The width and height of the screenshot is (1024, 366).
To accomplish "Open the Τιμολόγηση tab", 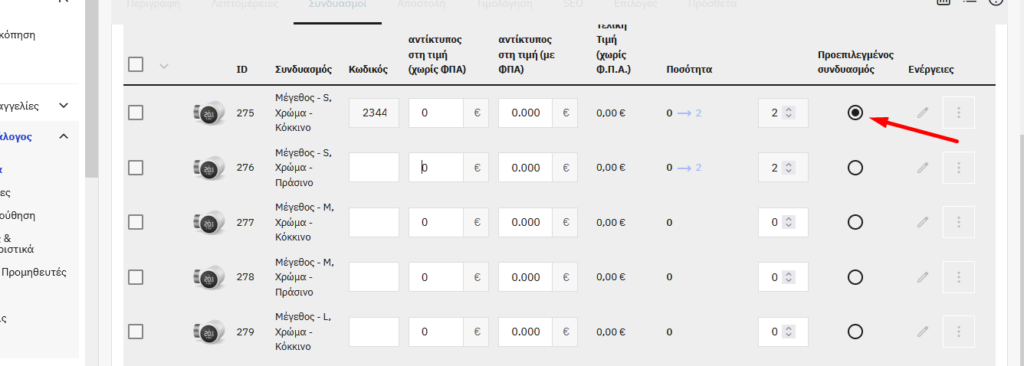I will point(503,4).
